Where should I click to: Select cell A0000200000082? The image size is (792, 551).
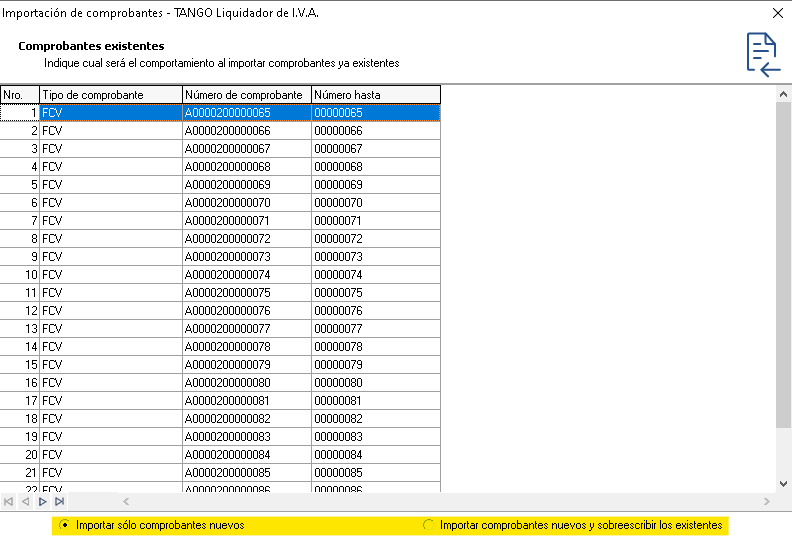(247, 419)
